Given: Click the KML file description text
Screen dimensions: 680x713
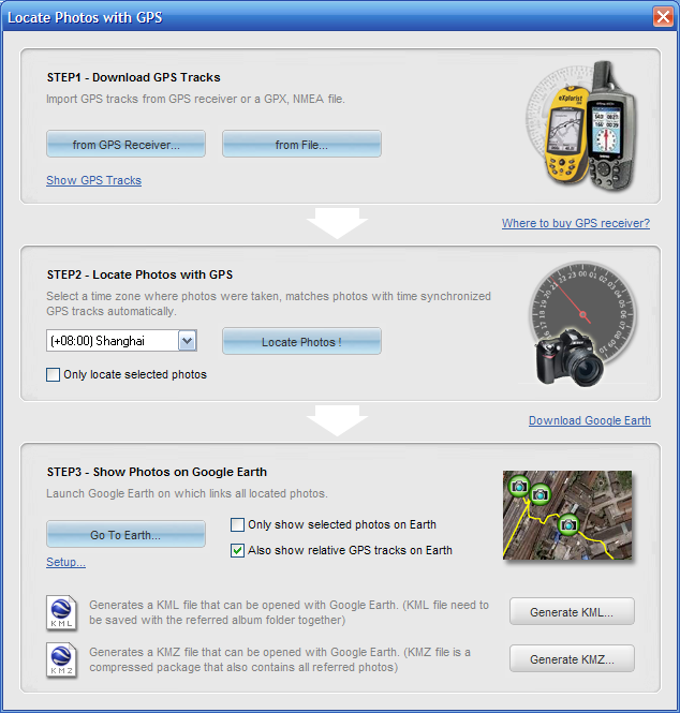Looking at the screenshot, I should [289, 613].
